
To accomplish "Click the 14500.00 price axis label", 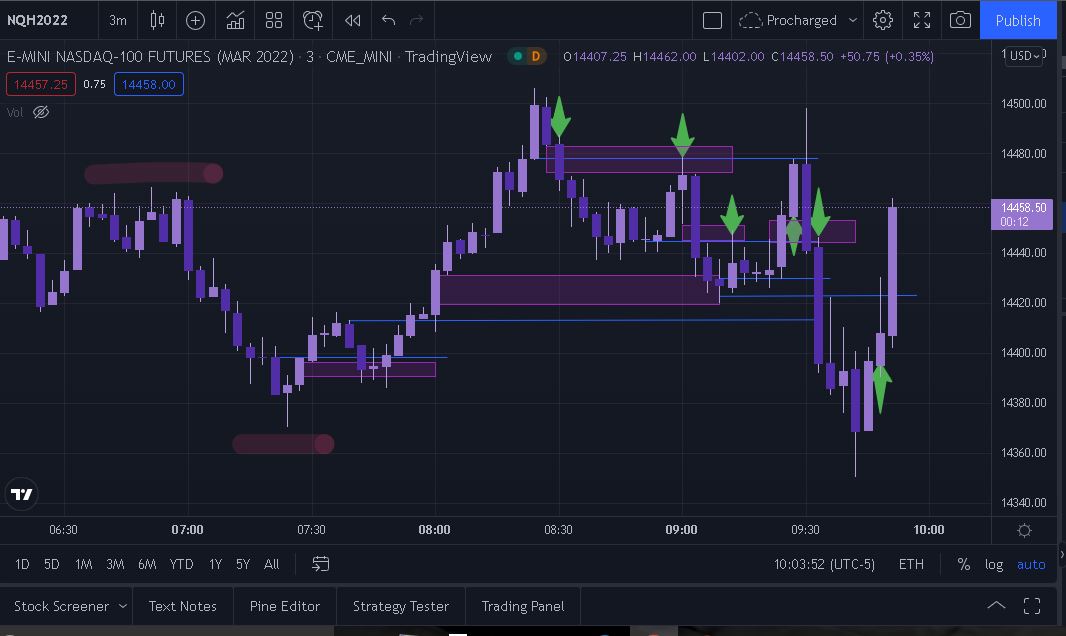I will tap(1023, 104).
